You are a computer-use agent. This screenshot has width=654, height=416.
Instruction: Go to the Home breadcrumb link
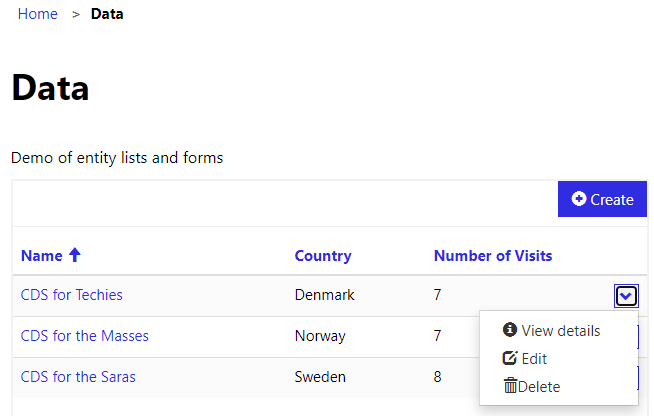pyautogui.click(x=38, y=14)
